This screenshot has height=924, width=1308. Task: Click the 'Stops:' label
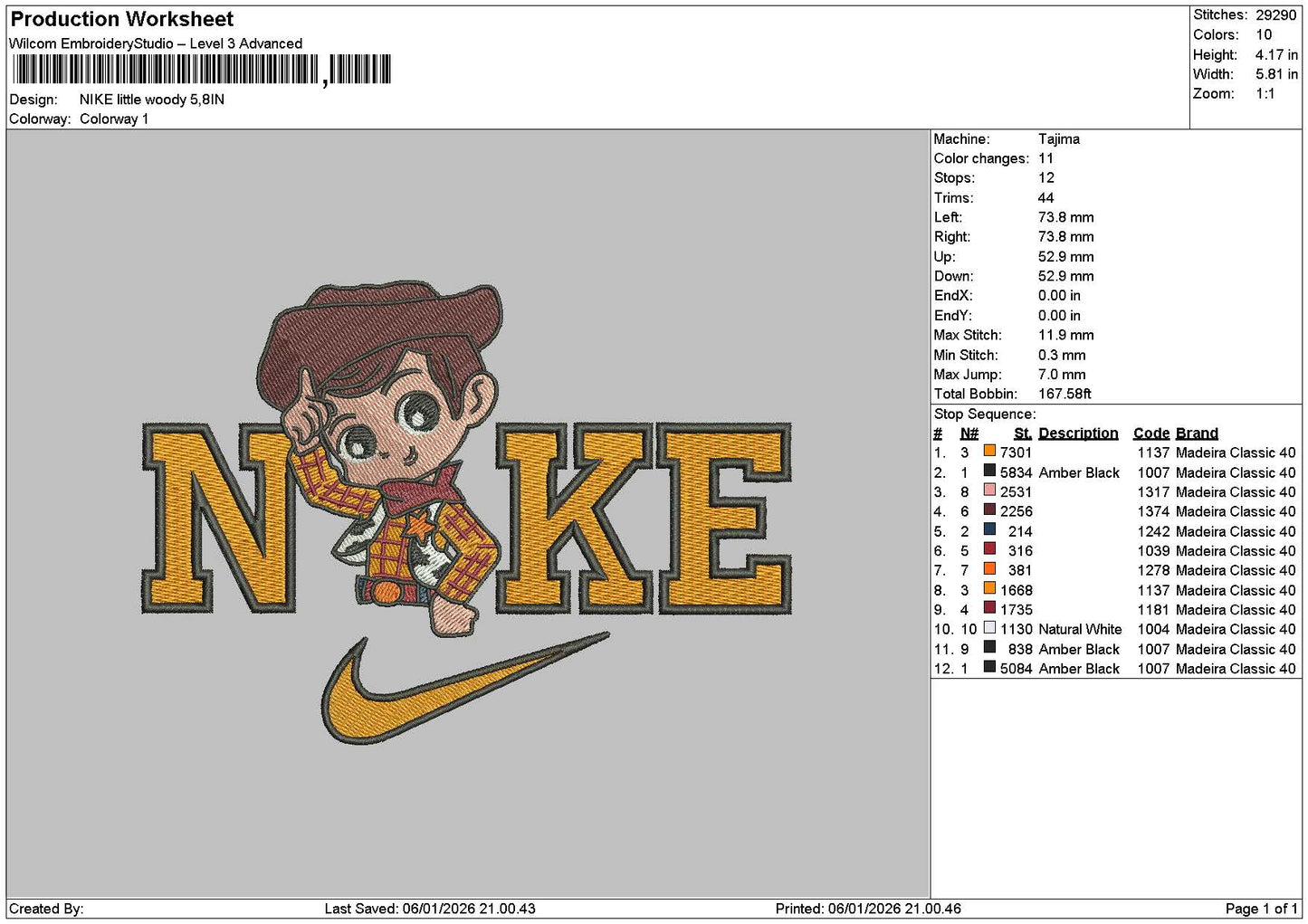click(954, 178)
